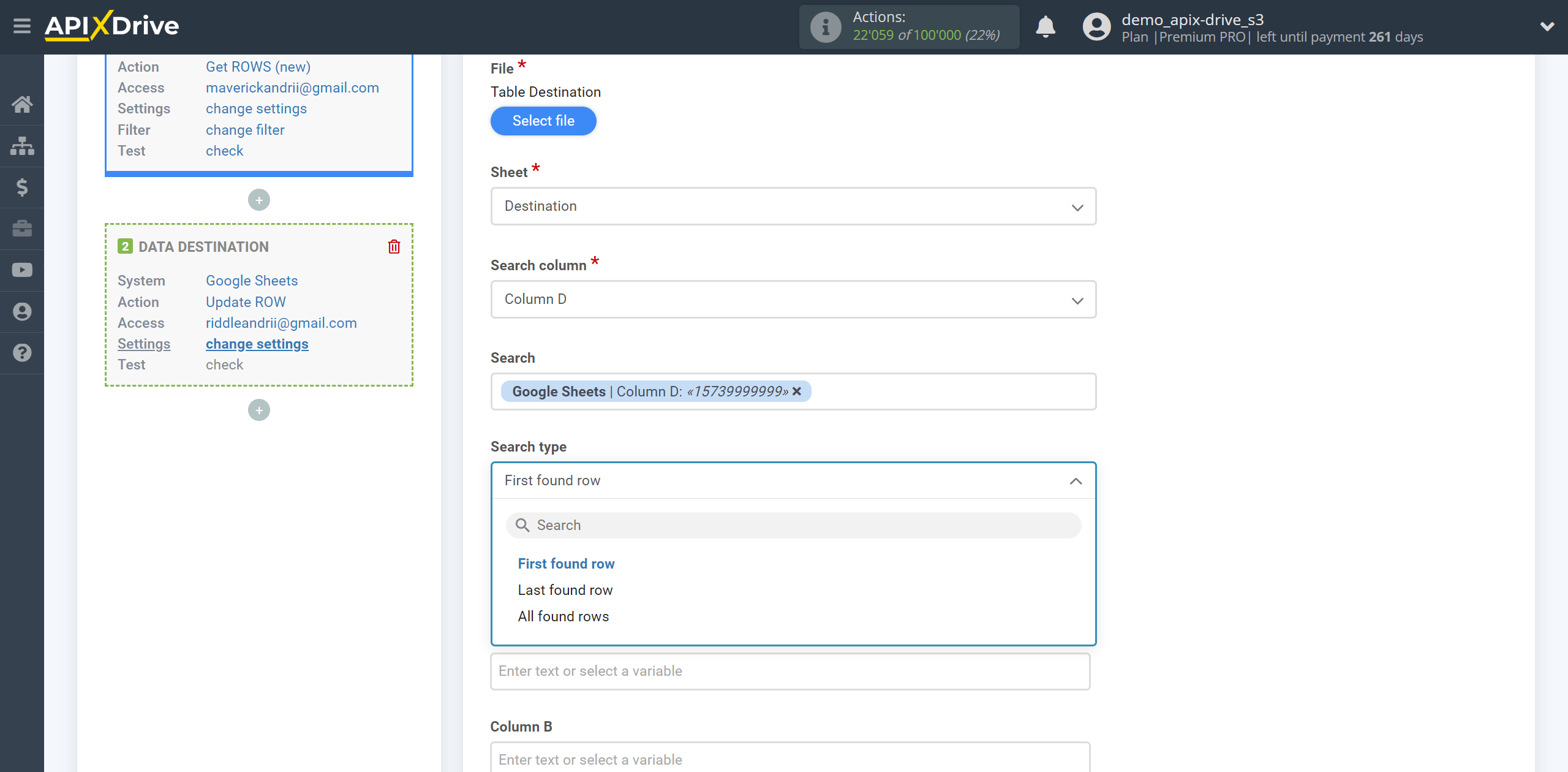Expand the account menu chevron
The width and height of the screenshot is (1568, 772).
tap(1547, 26)
